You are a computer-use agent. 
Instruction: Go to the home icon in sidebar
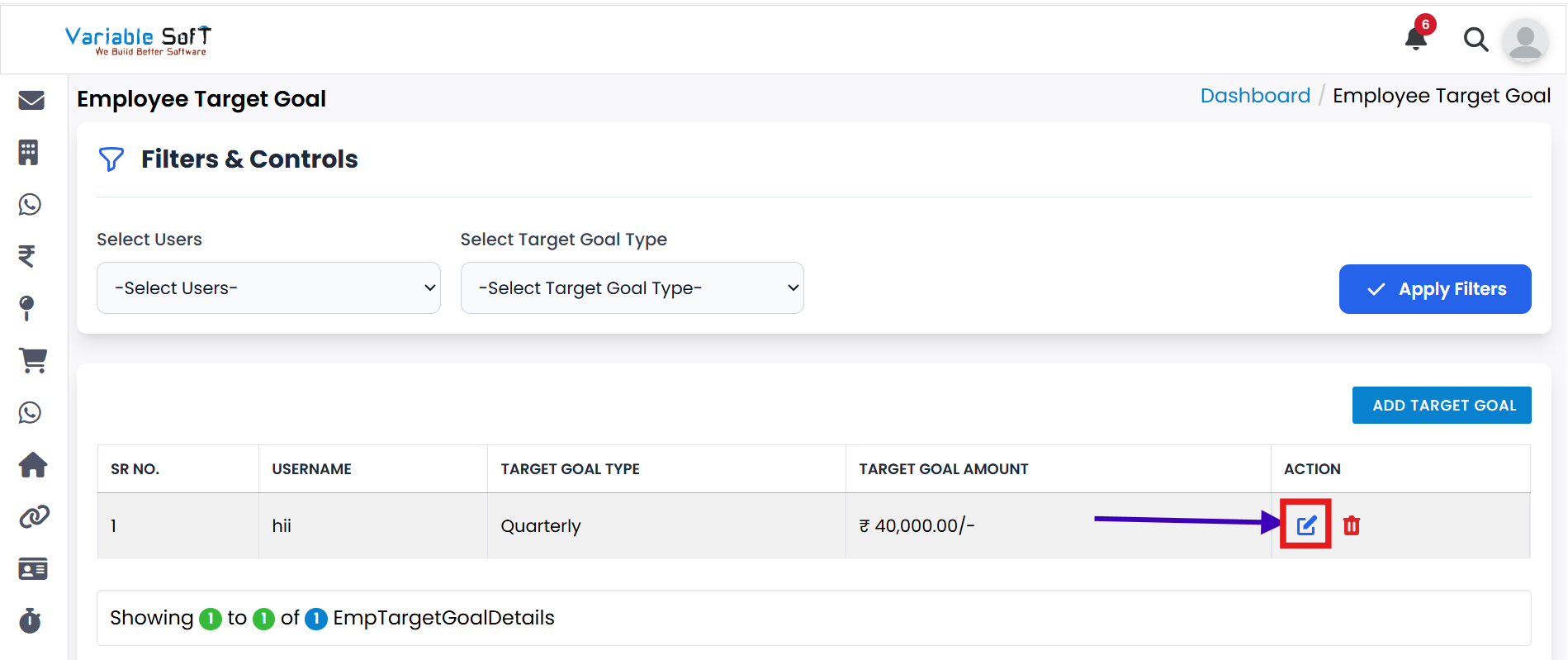(x=33, y=465)
